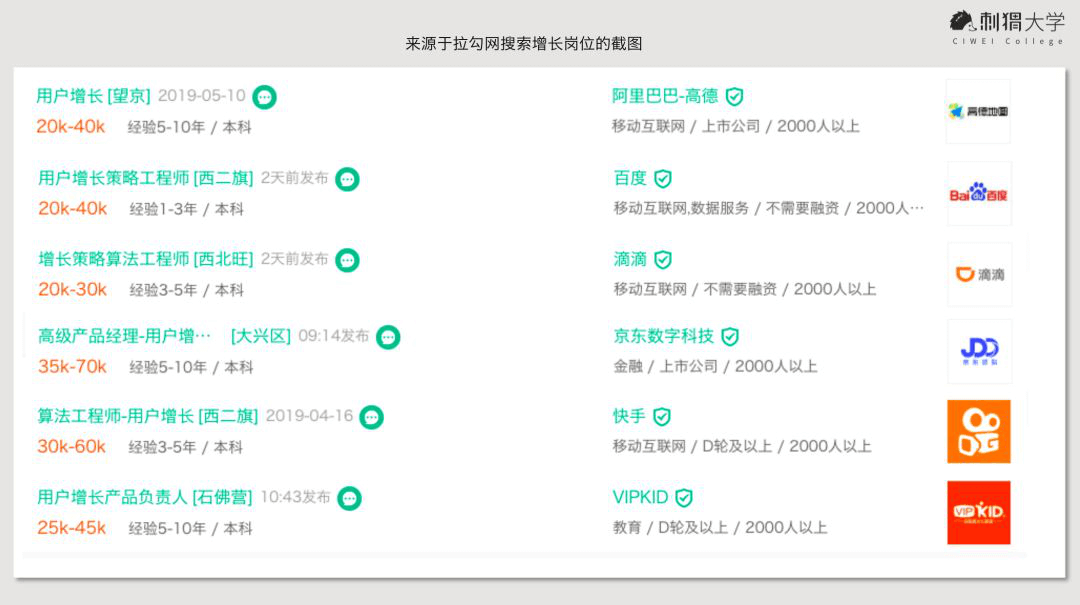Click verified shield next to 京东数字科技

coord(730,337)
